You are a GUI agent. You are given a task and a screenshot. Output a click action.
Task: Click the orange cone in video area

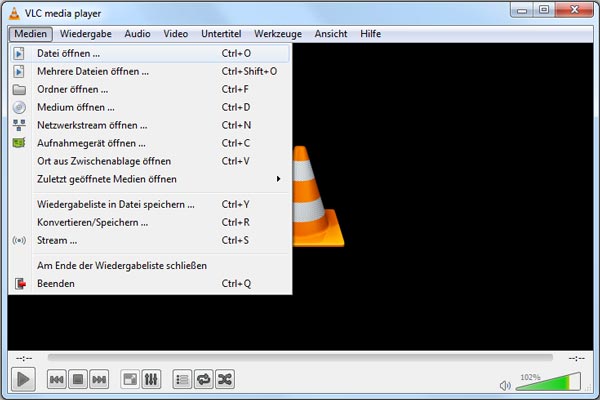click(x=318, y=196)
